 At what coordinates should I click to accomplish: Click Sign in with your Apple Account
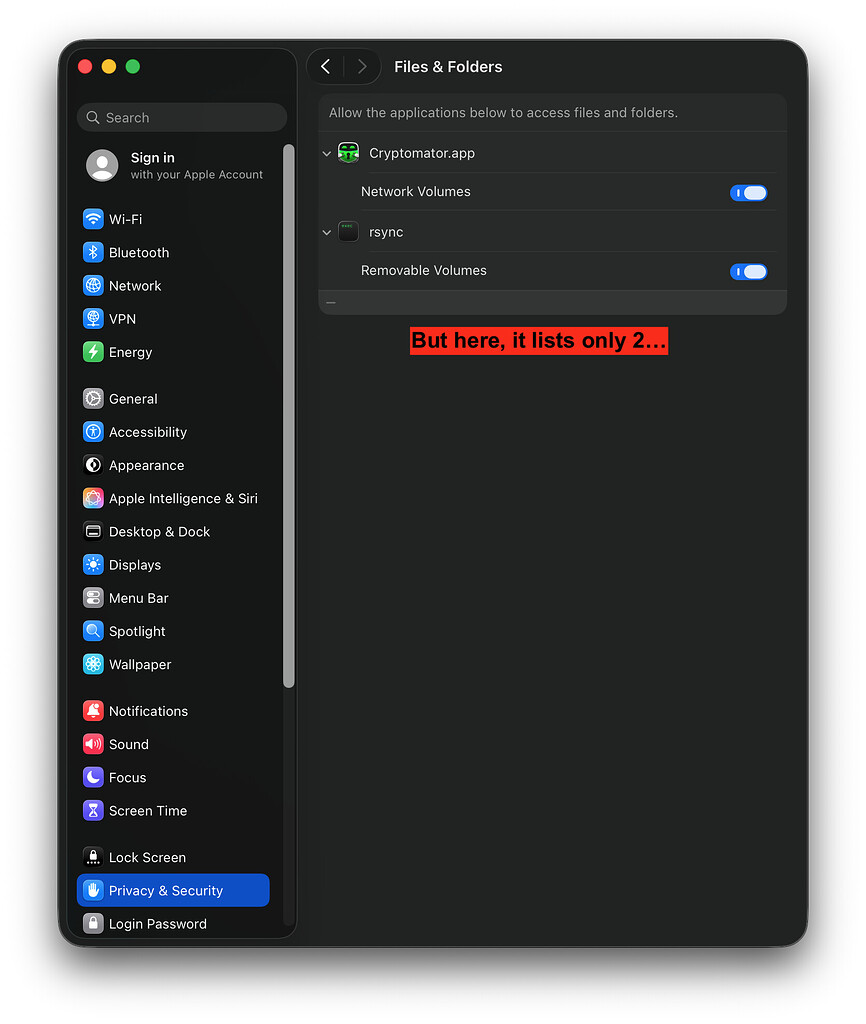pyautogui.click(x=175, y=165)
